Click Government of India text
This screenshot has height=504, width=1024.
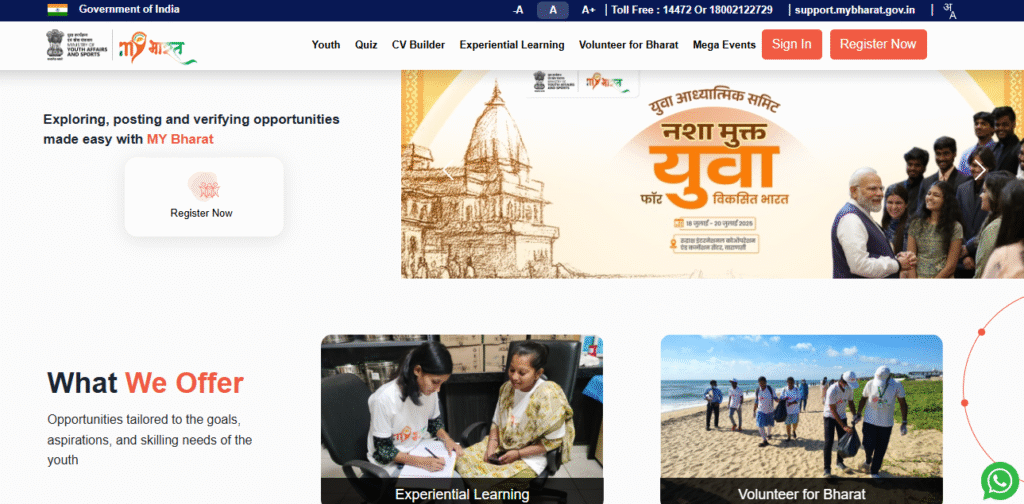pyautogui.click(x=129, y=9)
